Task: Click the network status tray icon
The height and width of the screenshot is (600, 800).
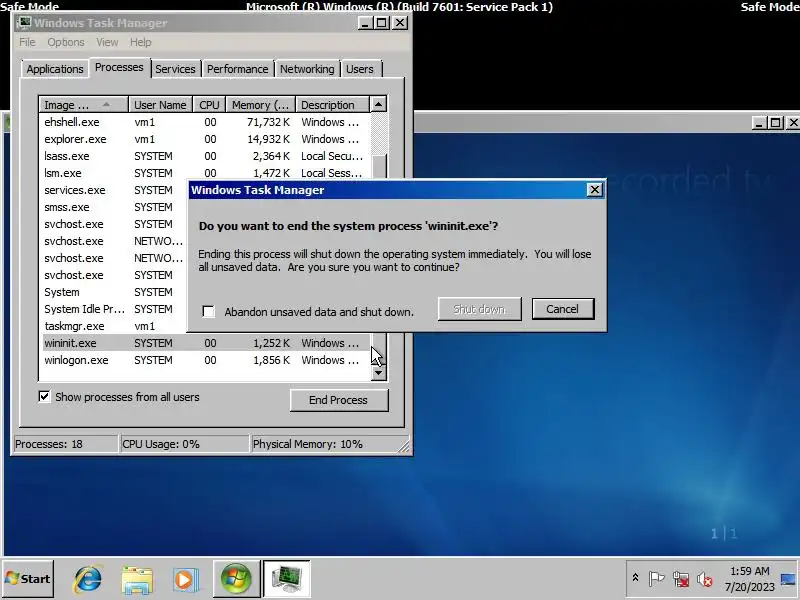Action: [681, 579]
